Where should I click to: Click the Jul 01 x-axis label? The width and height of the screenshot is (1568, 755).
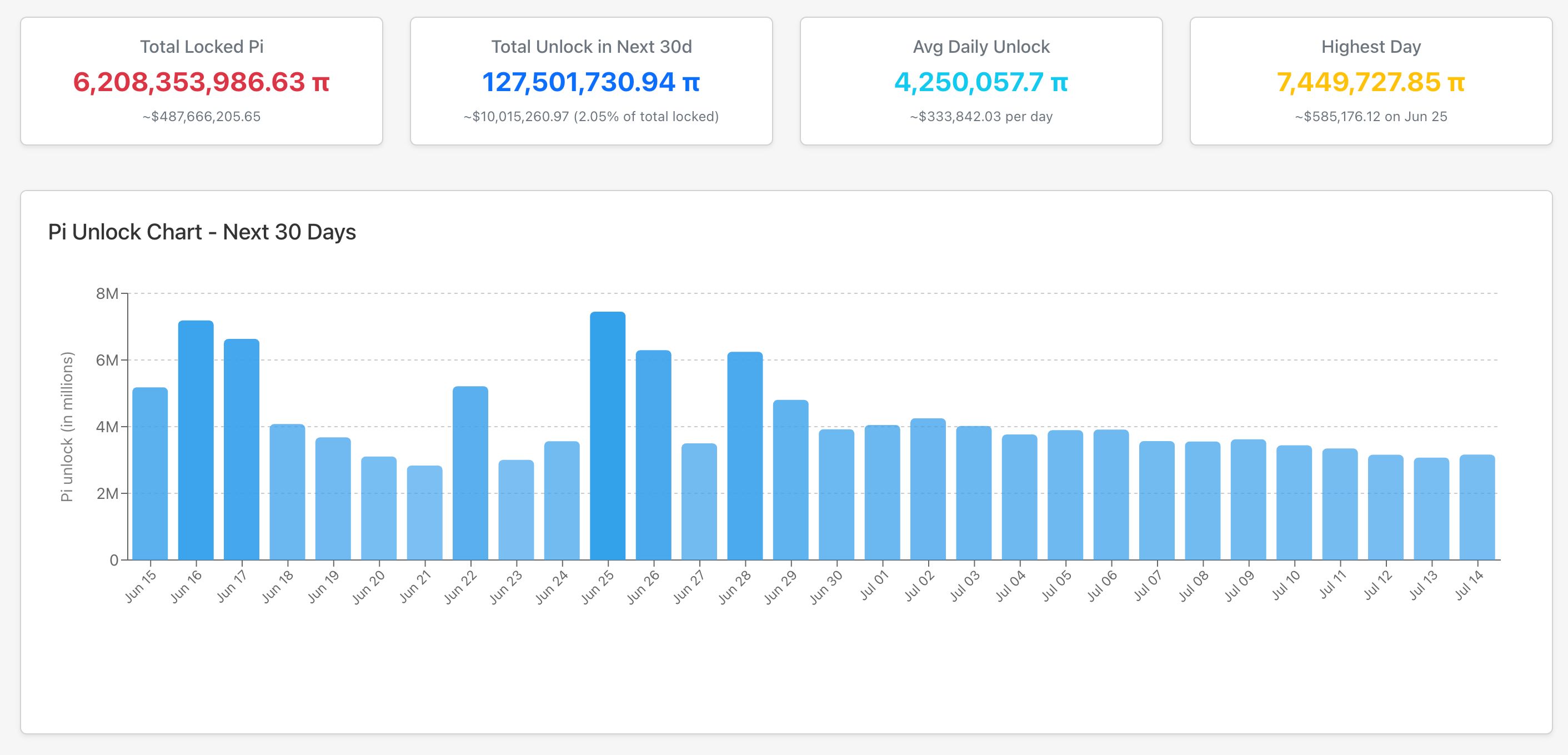[x=874, y=586]
